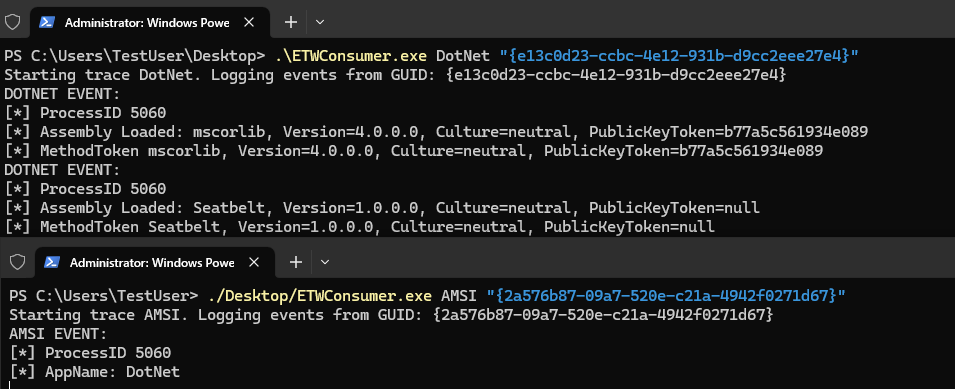The width and height of the screenshot is (955, 389).
Task: Click 'MethodToken Seatbelt' line
Action: pyautogui.click(x=359, y=227)
